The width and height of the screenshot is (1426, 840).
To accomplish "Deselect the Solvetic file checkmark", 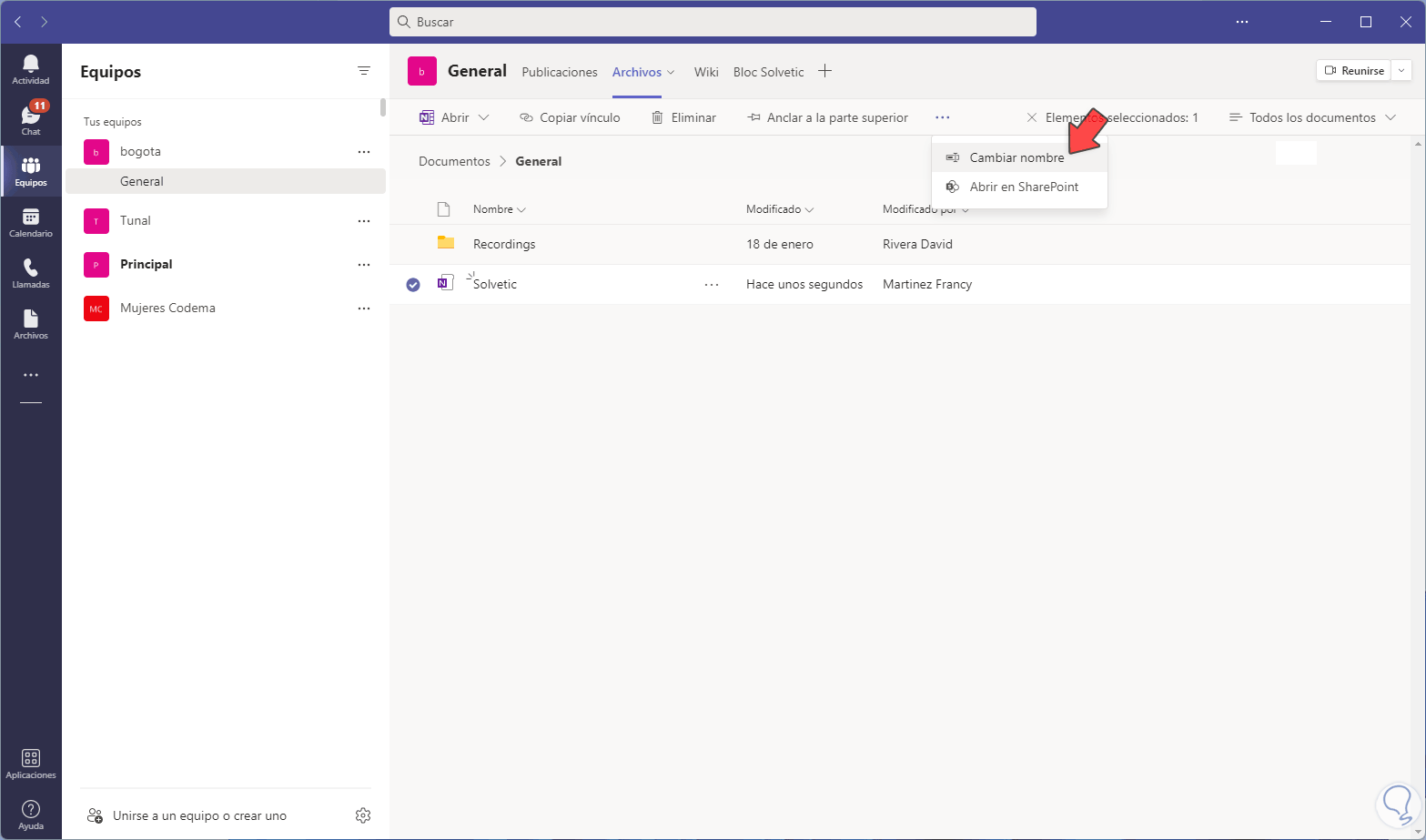I will point(413,285).
